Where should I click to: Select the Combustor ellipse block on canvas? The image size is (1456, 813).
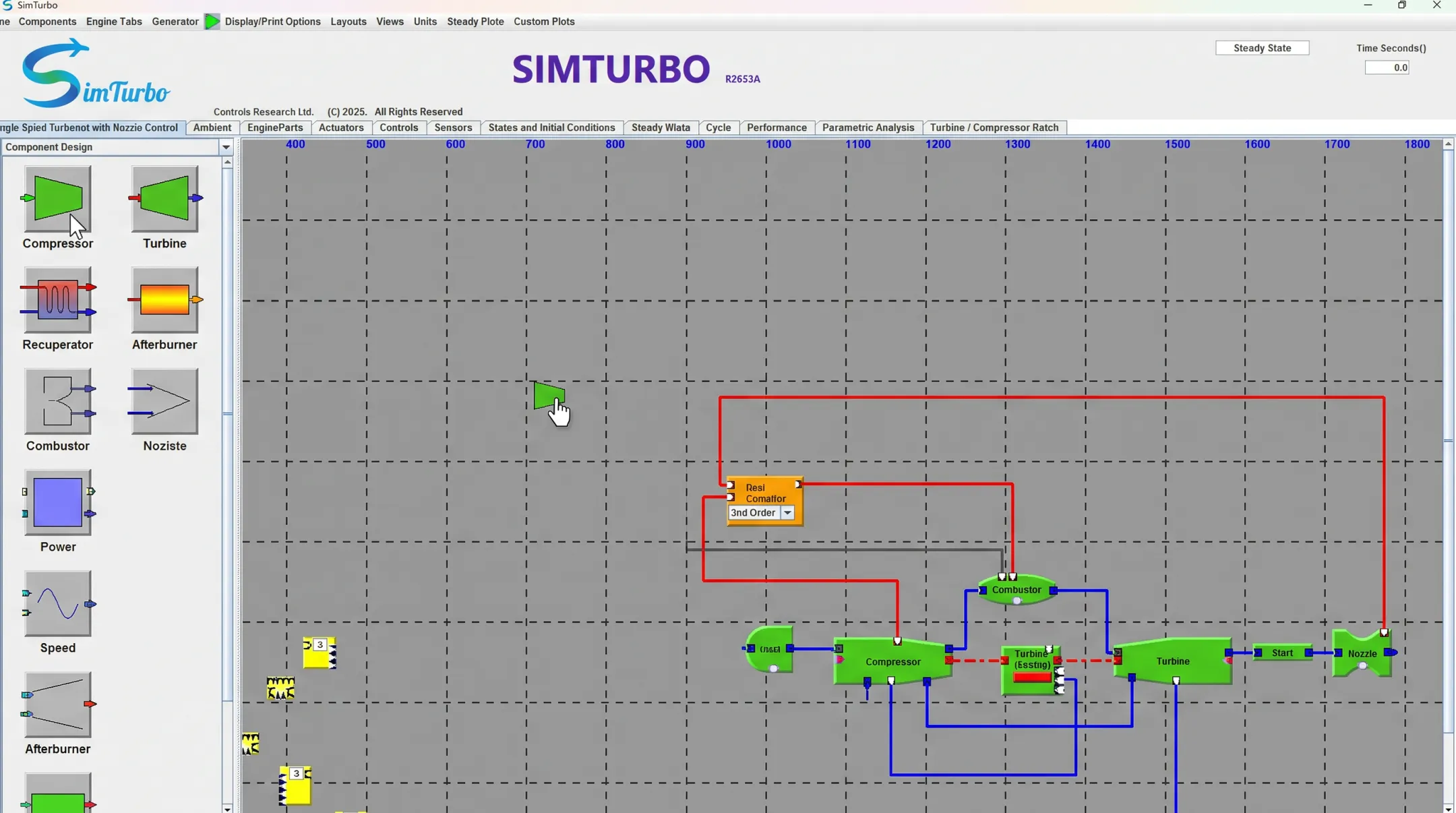(1017, 590)
